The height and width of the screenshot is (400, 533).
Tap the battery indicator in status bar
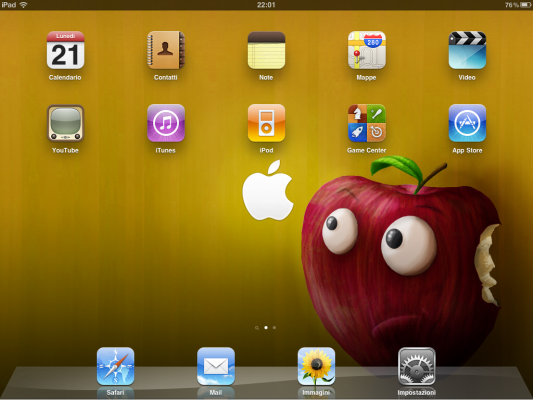pyautogui.click(x=525, y=5)
